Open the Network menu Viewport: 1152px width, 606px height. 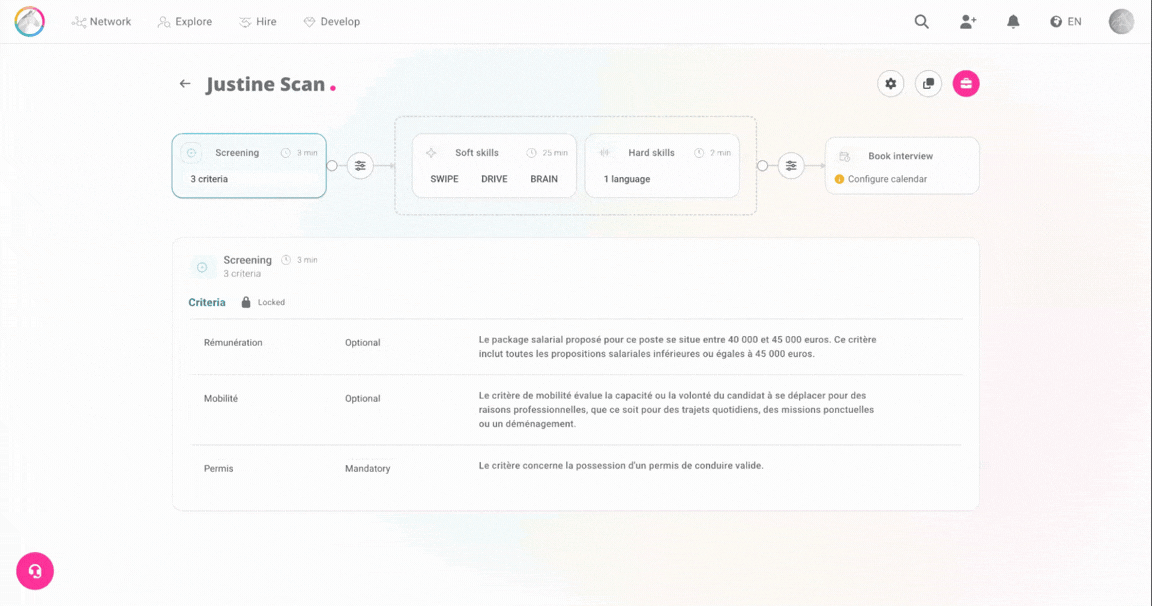click(x=102, y=22)
